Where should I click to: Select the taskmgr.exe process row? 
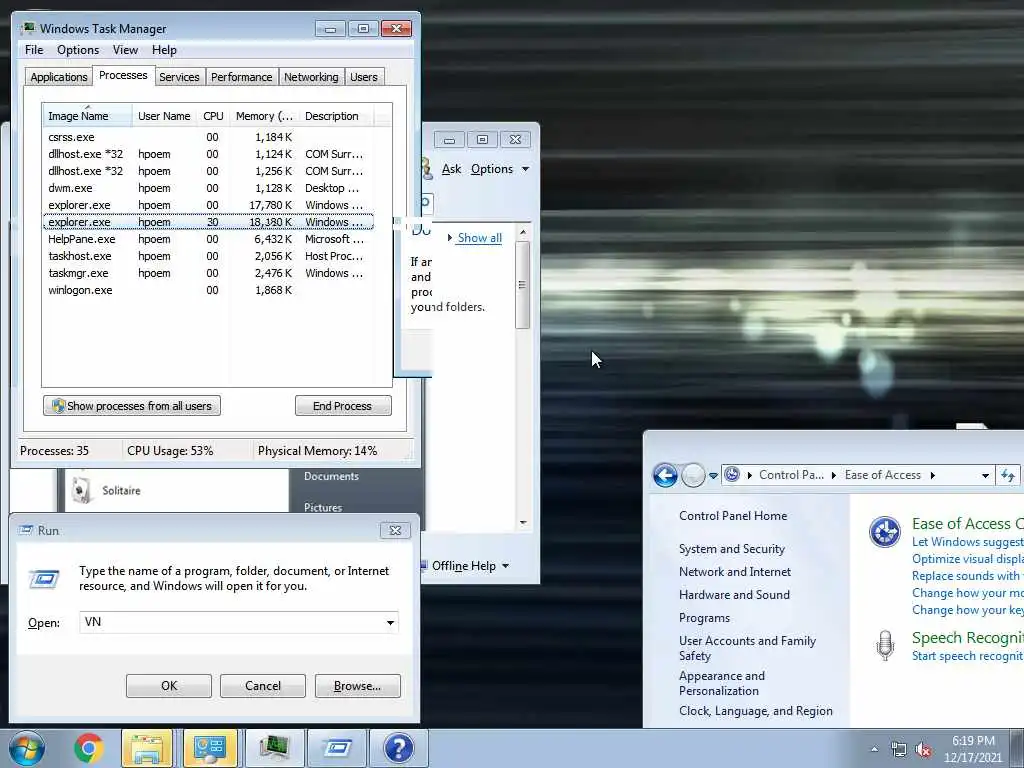click(x=208, y=273)
